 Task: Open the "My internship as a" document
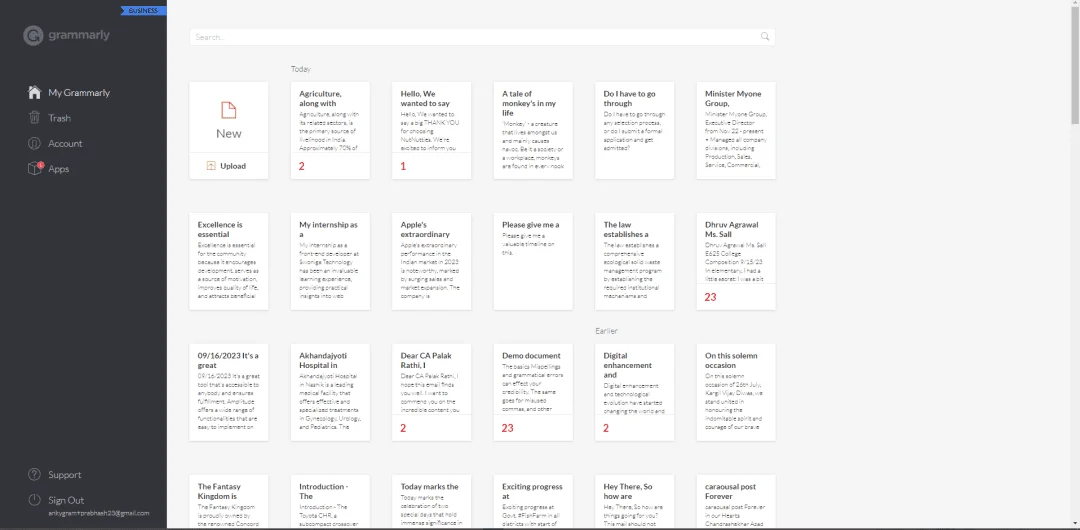click(330, 261)
